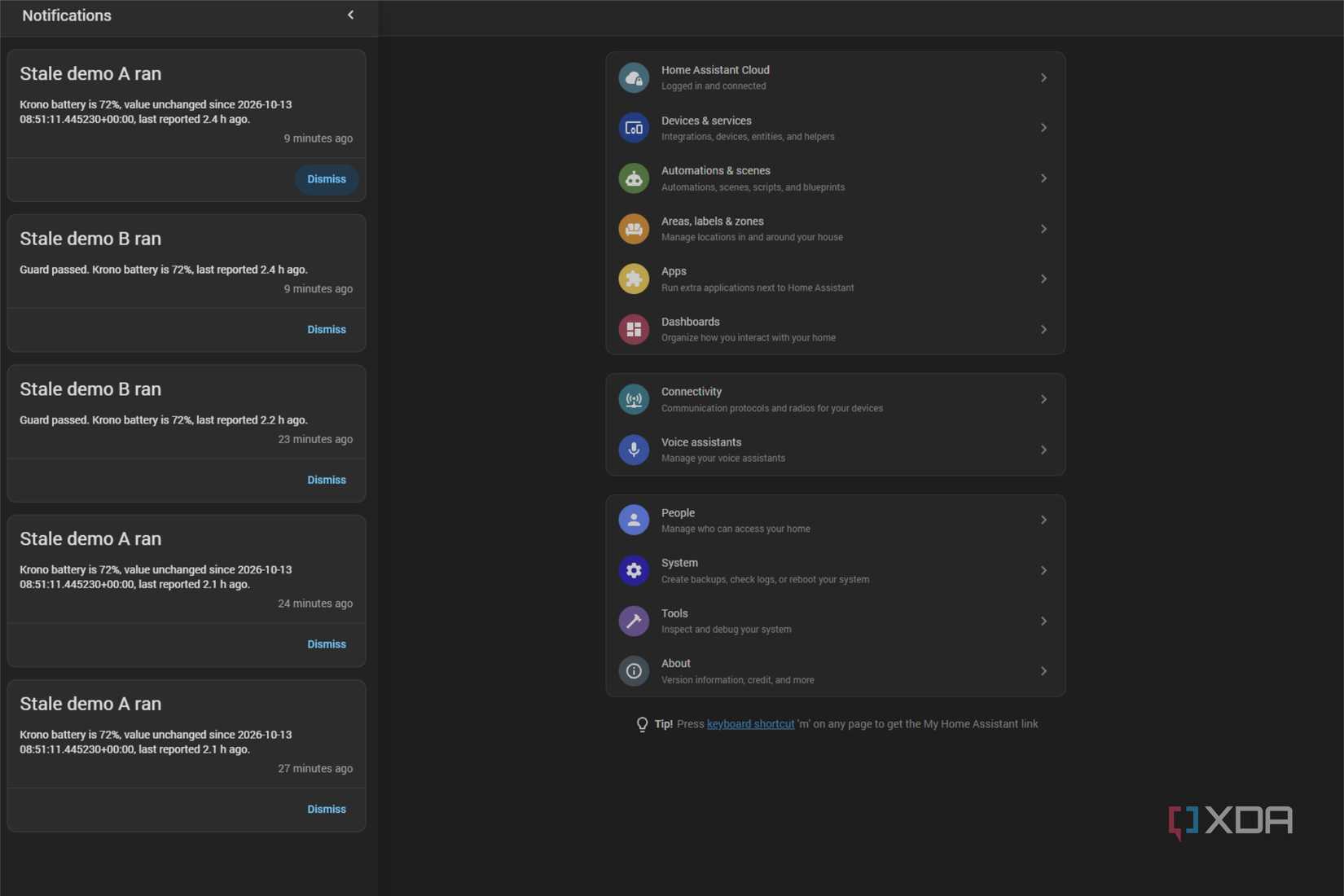The height and width of the screenshot is (896, 1344).
Task: Open Voice assistants menu title
Action: pos(701,442)
